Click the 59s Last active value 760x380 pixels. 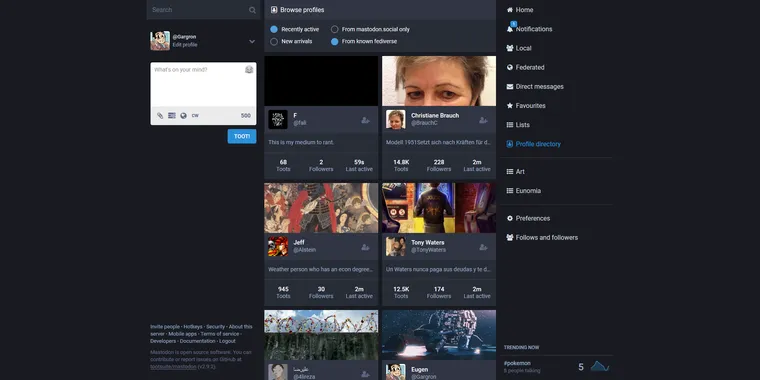pyautogui.click(x=359, y=162)
